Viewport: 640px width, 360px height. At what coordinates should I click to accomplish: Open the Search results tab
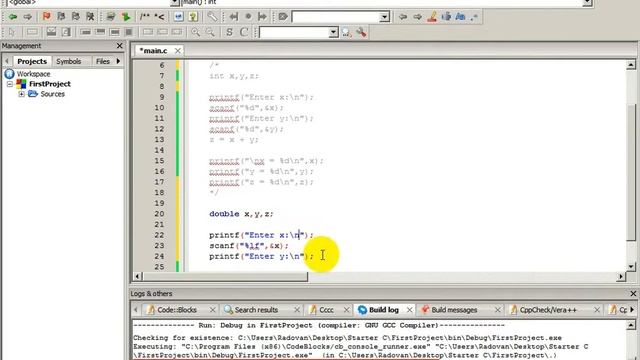(x=256, y=310)
